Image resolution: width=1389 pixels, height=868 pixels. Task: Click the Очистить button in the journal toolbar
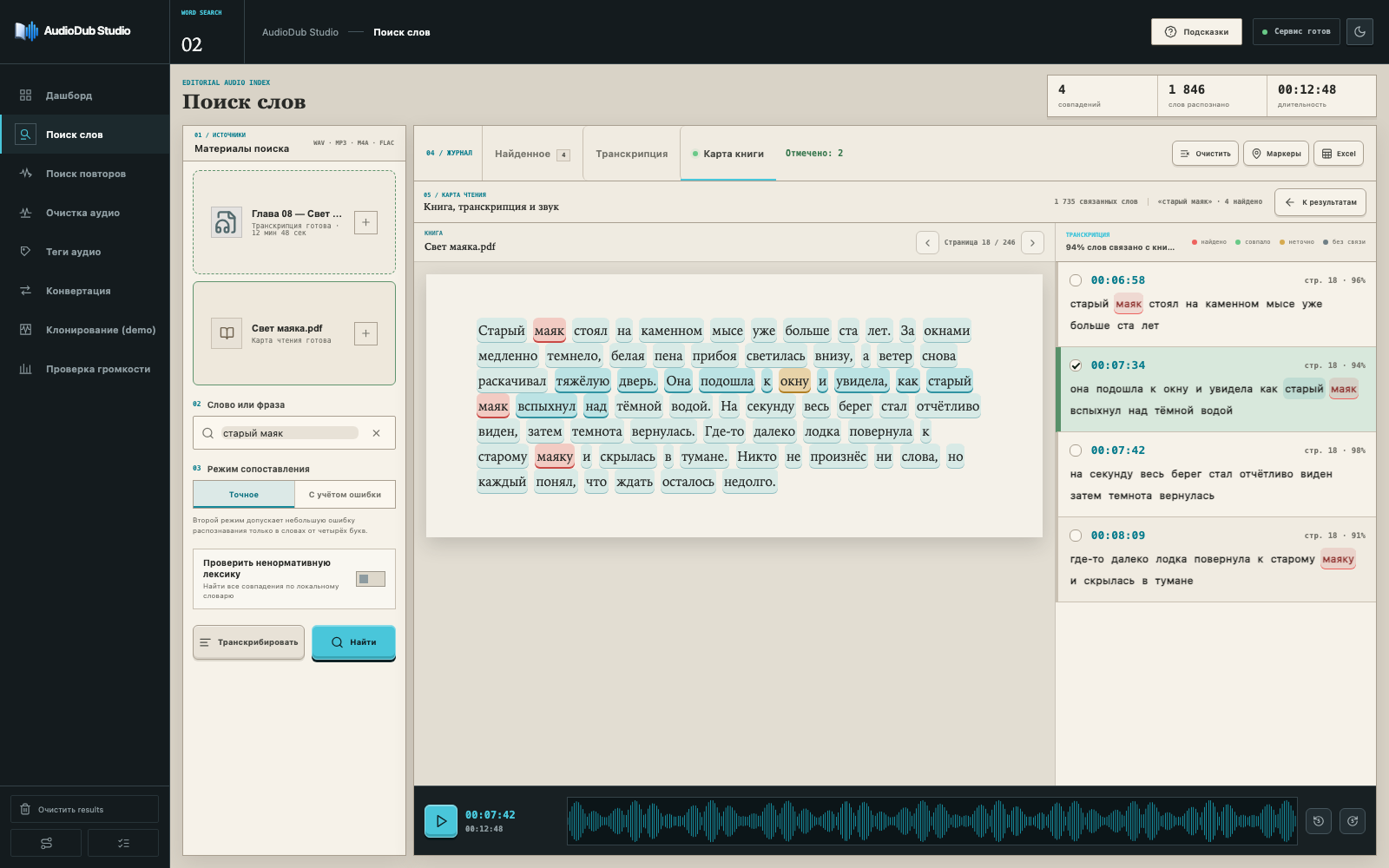coord(1205,154)
